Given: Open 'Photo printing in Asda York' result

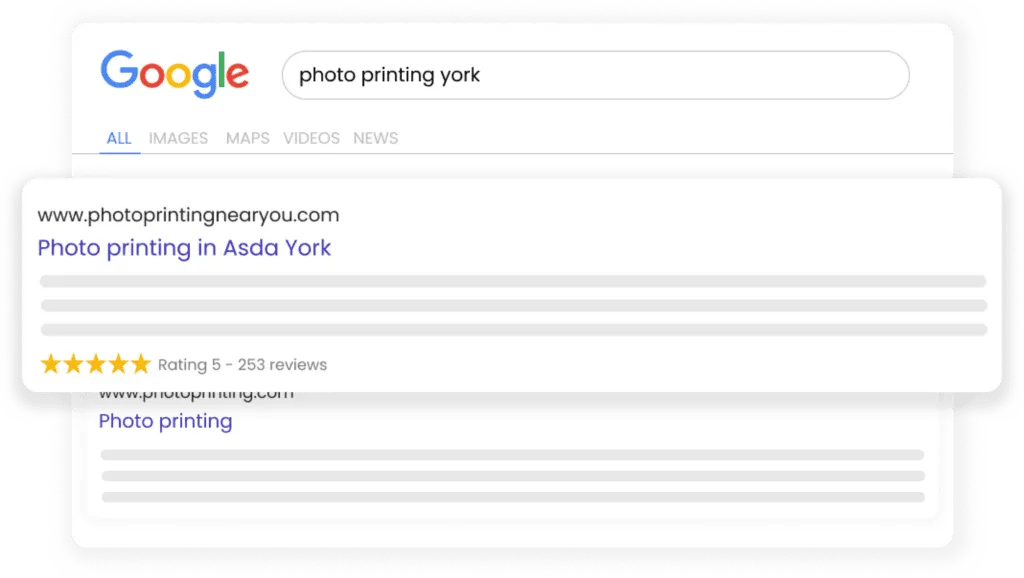Looking at the screenshot, I should (x=184, y=248).
